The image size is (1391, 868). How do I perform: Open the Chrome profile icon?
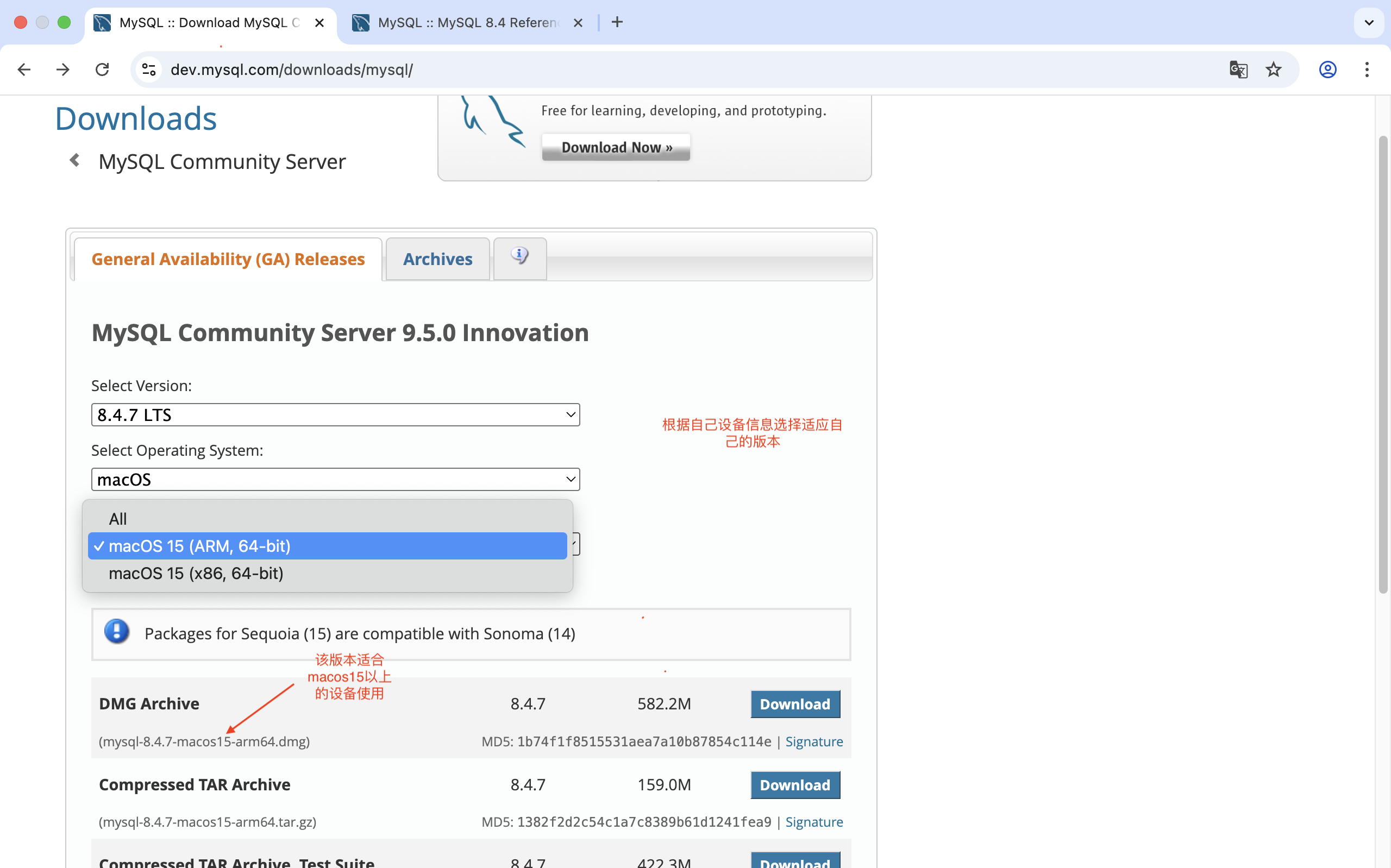tap(1327, 70)
